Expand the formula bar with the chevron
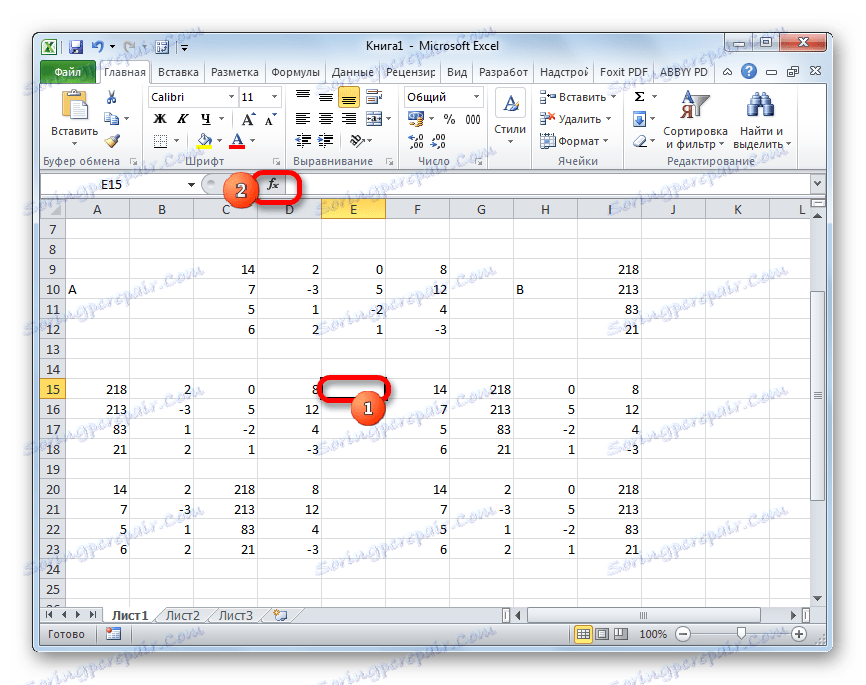 pos(818,183)
